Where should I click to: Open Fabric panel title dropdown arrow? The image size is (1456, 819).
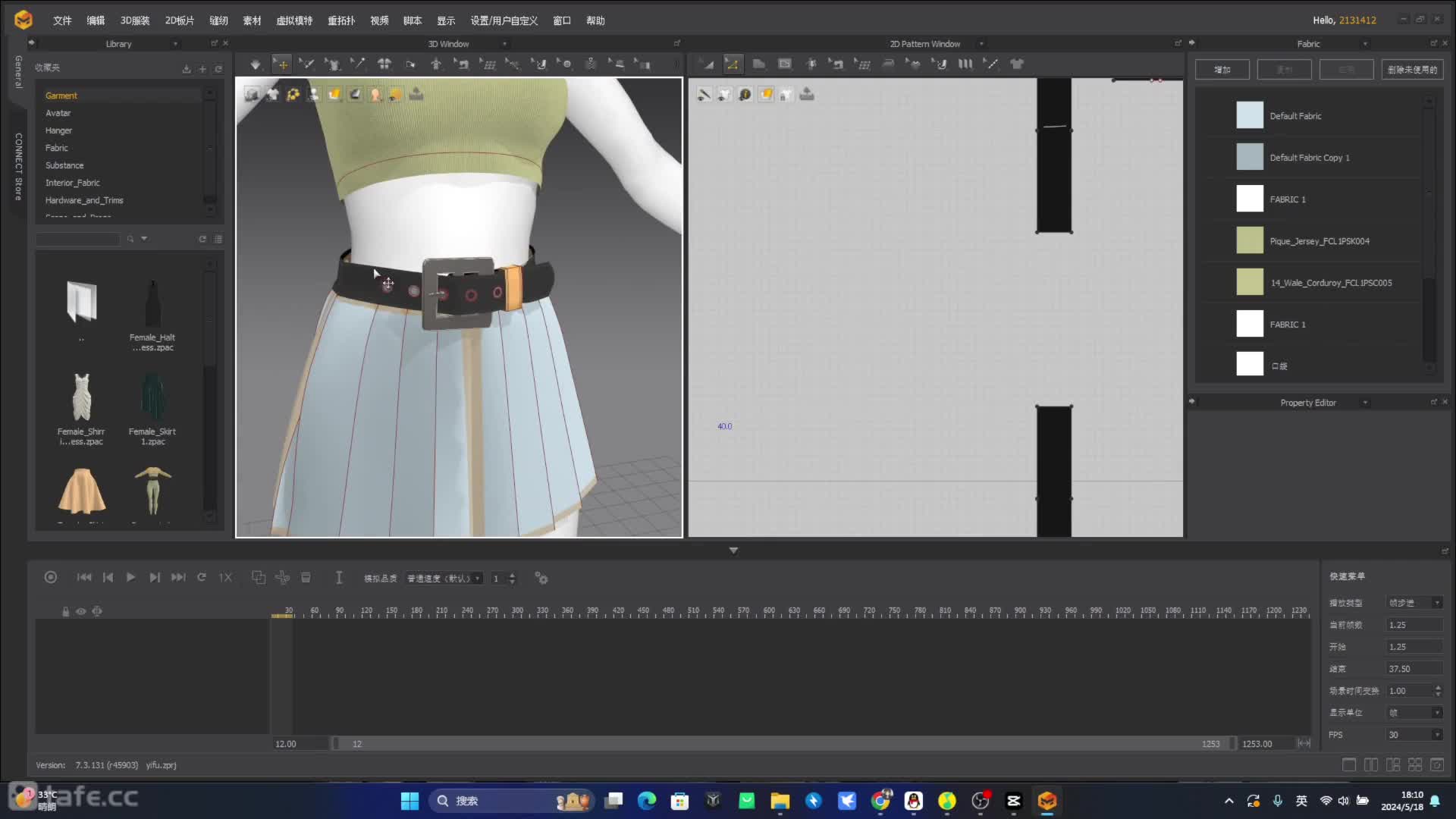coord(1365,44)
